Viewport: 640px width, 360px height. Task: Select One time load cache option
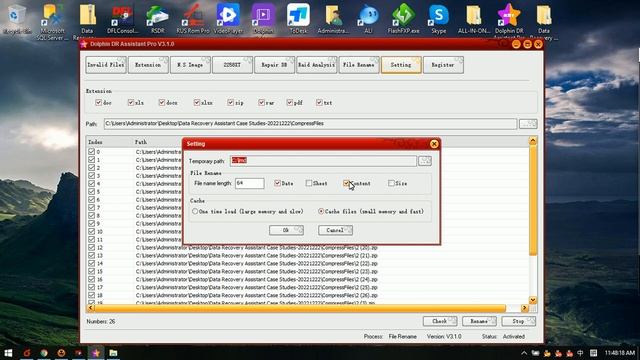tap(195, 211)
